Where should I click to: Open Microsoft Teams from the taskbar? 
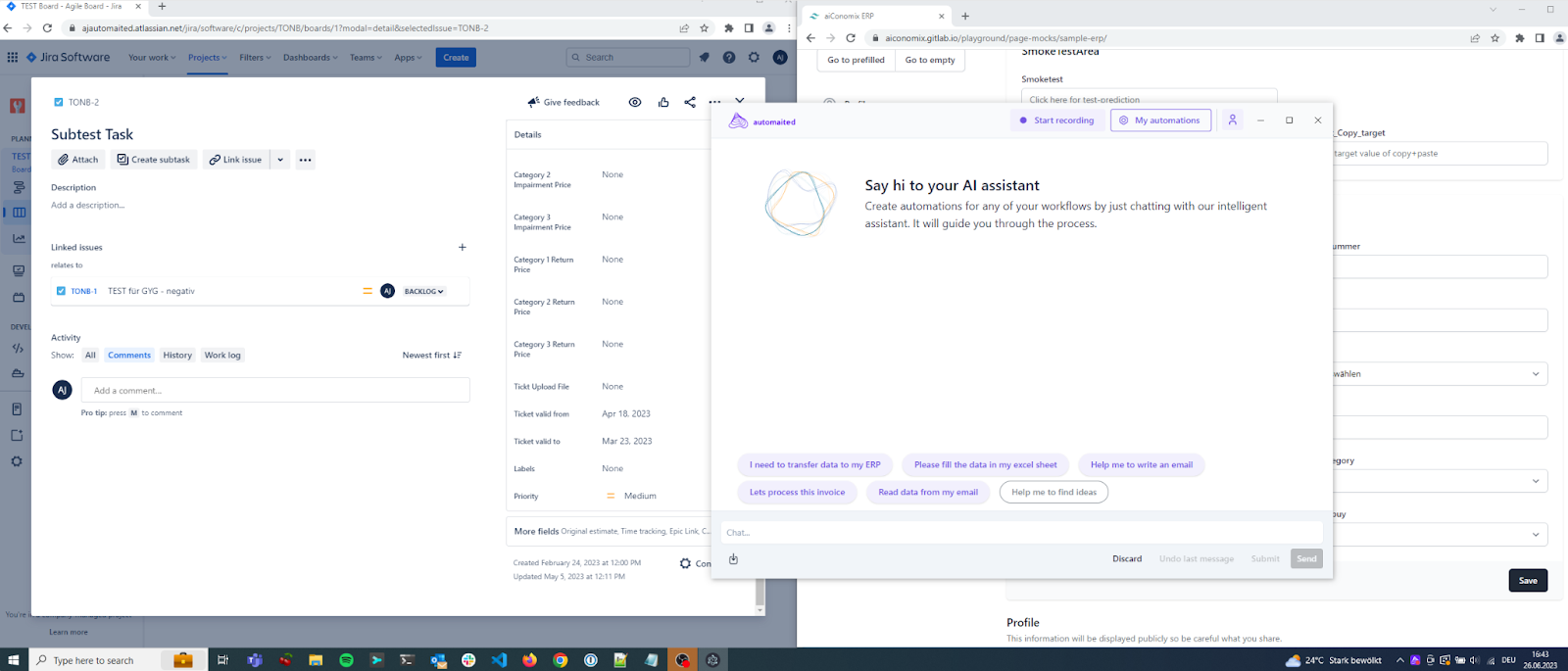click(255, 660)
